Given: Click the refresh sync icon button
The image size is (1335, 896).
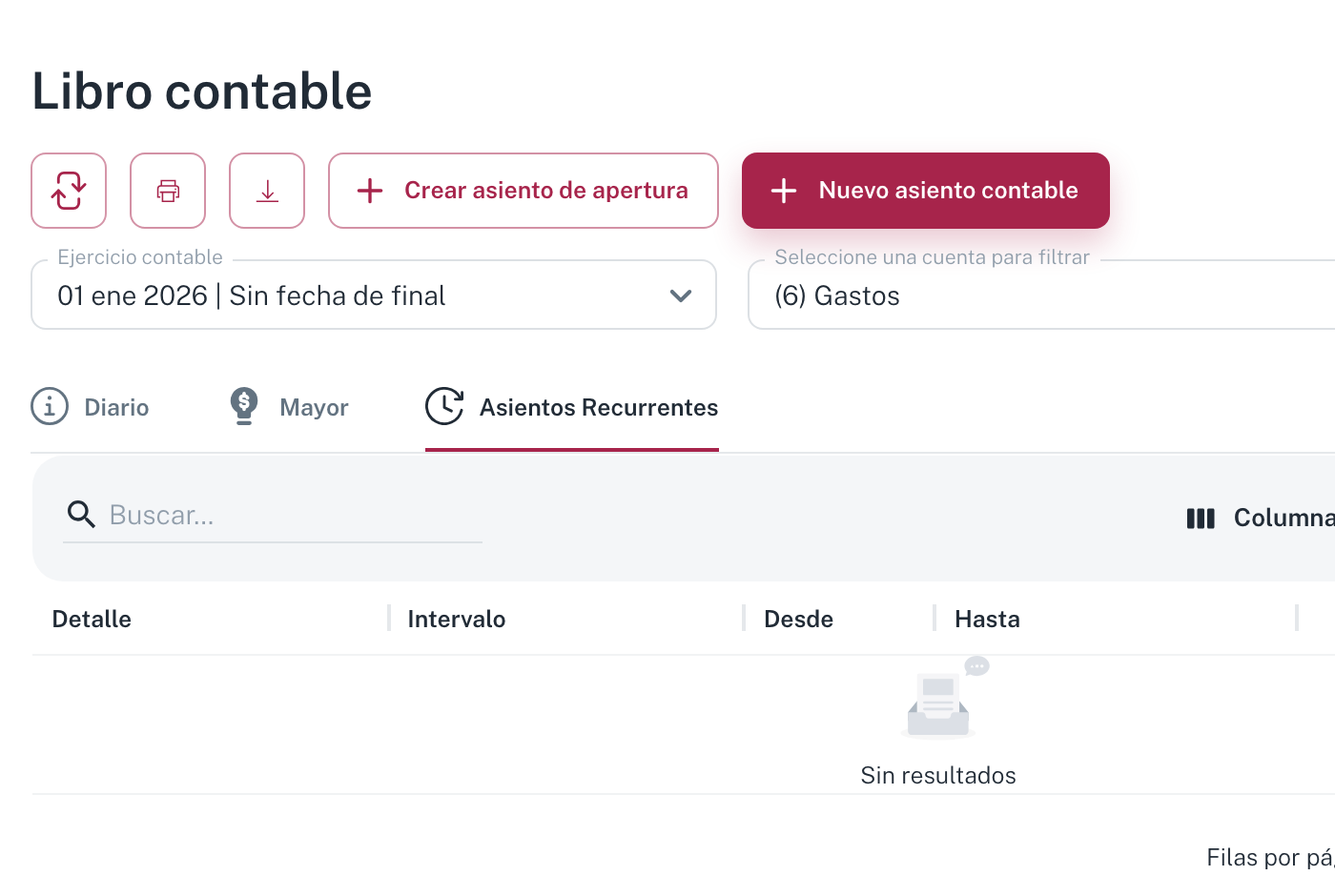Looking at the screenshot, I should [x=69, y=191].
